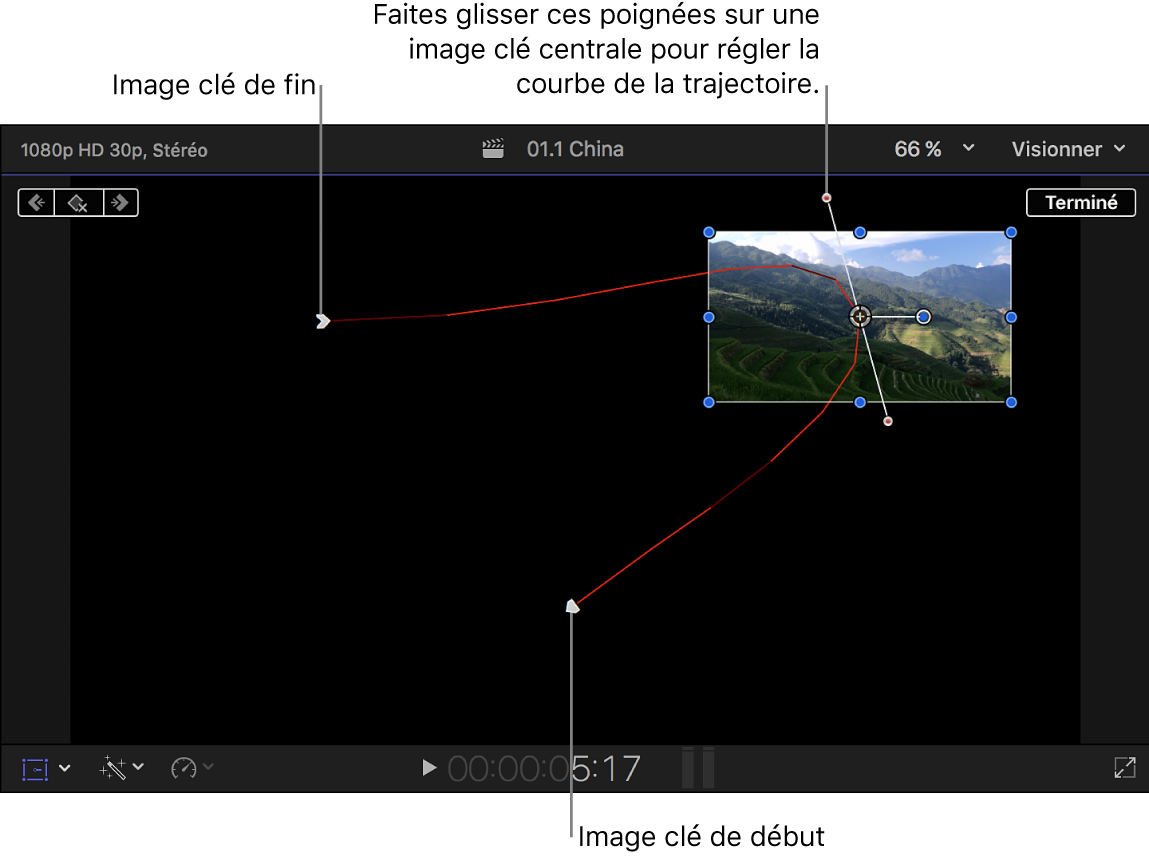Select the upper red curve handle
Screen dimensions: 1149x859
click(827, 197)
